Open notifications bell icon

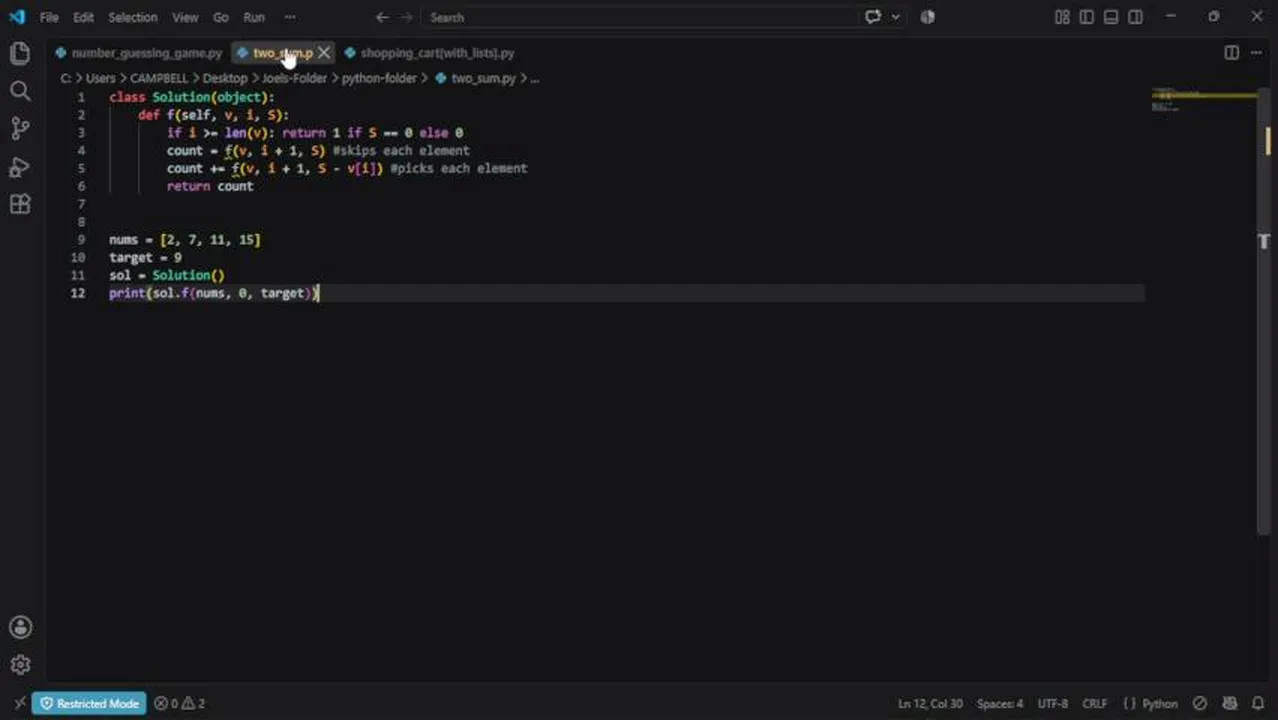(x=1259, y=703)
